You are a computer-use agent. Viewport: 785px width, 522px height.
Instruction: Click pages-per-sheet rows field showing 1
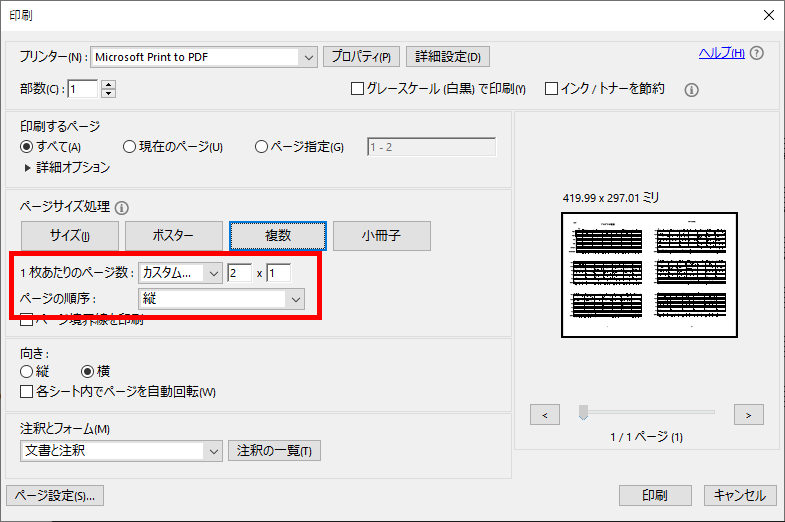[278, 273]
